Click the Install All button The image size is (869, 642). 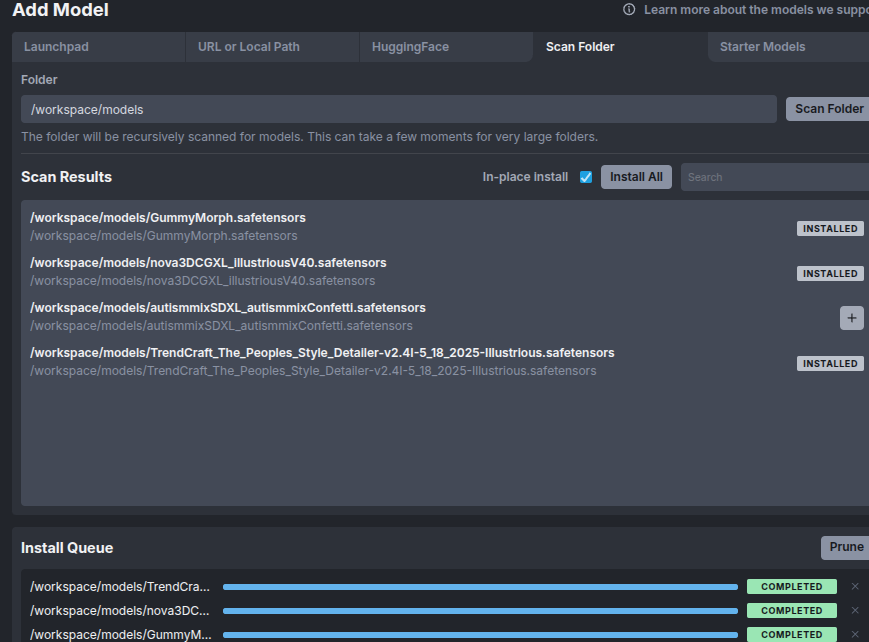[x=636, y=177]
